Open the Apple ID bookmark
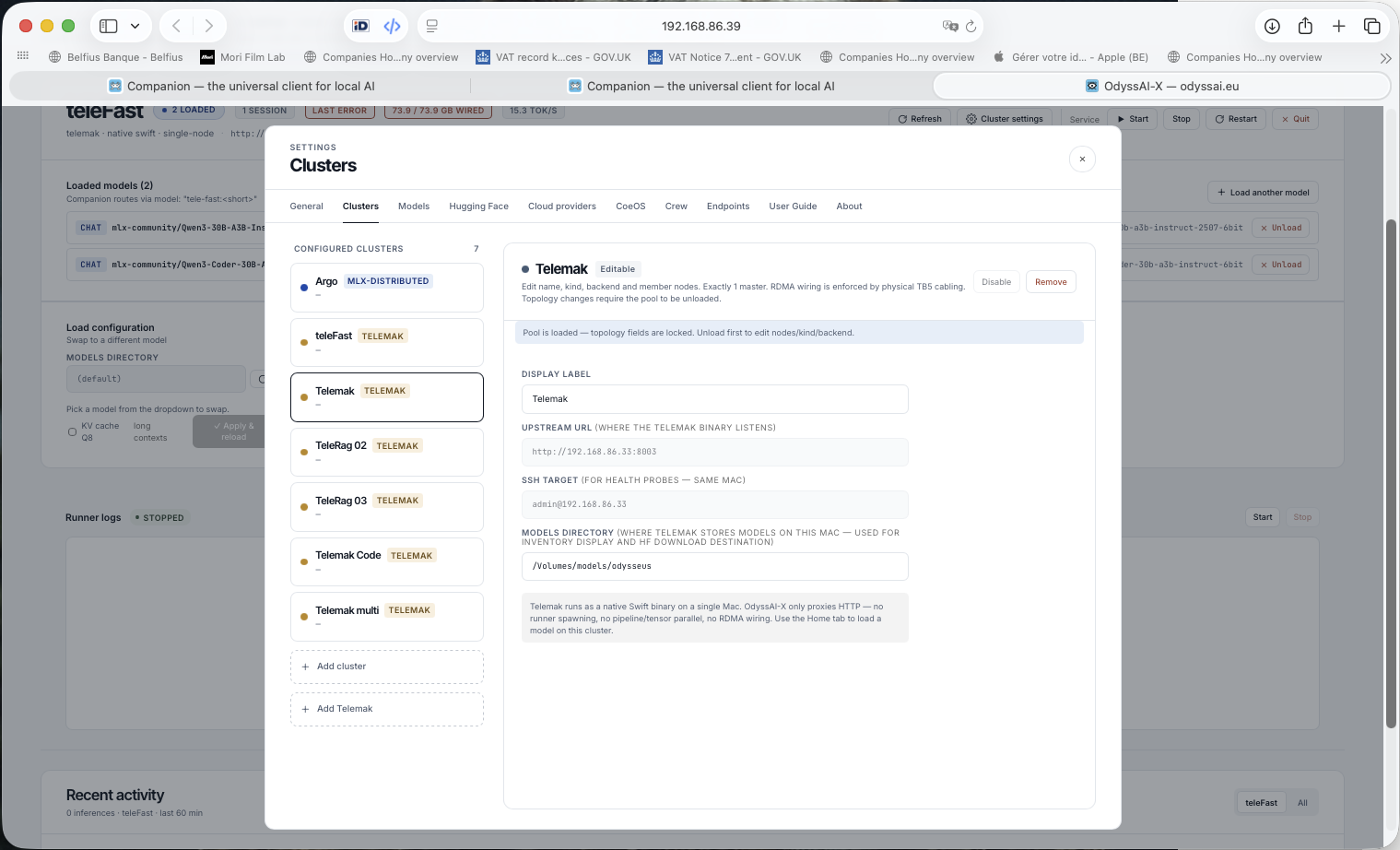1400x850 pixels. click(x=1070, y=57)
